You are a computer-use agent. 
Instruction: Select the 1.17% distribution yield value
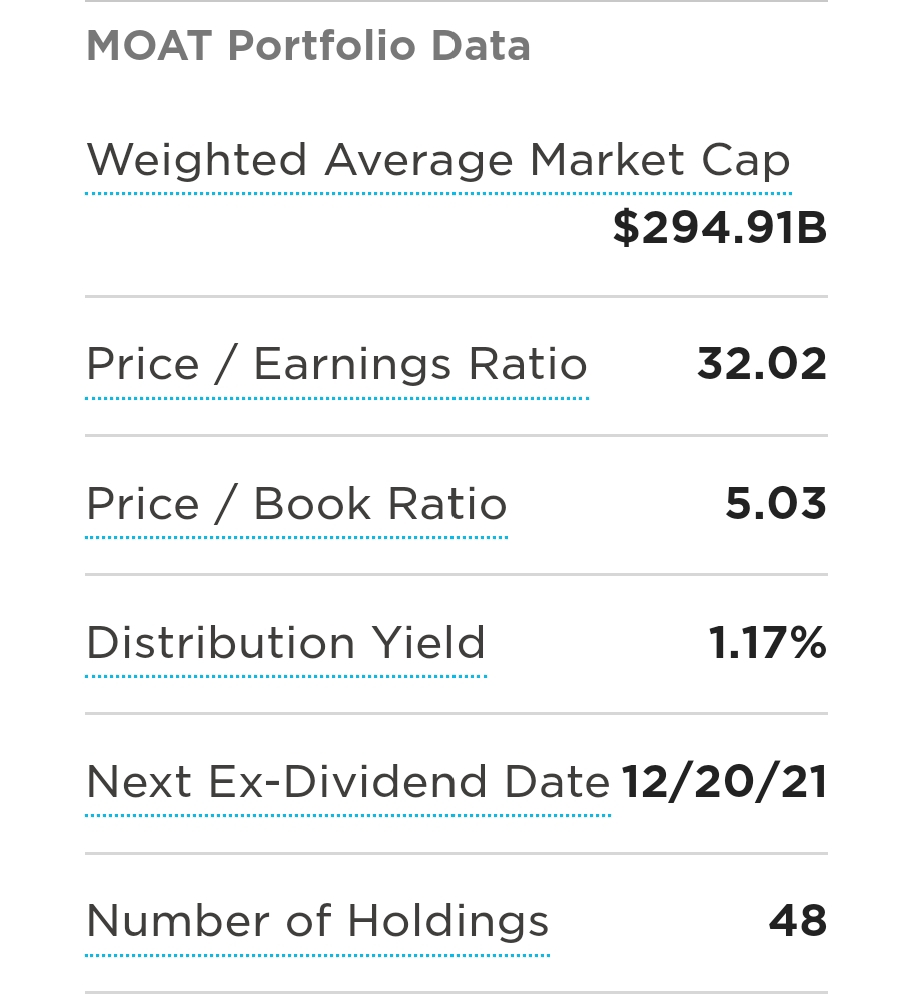coord(768,642)
